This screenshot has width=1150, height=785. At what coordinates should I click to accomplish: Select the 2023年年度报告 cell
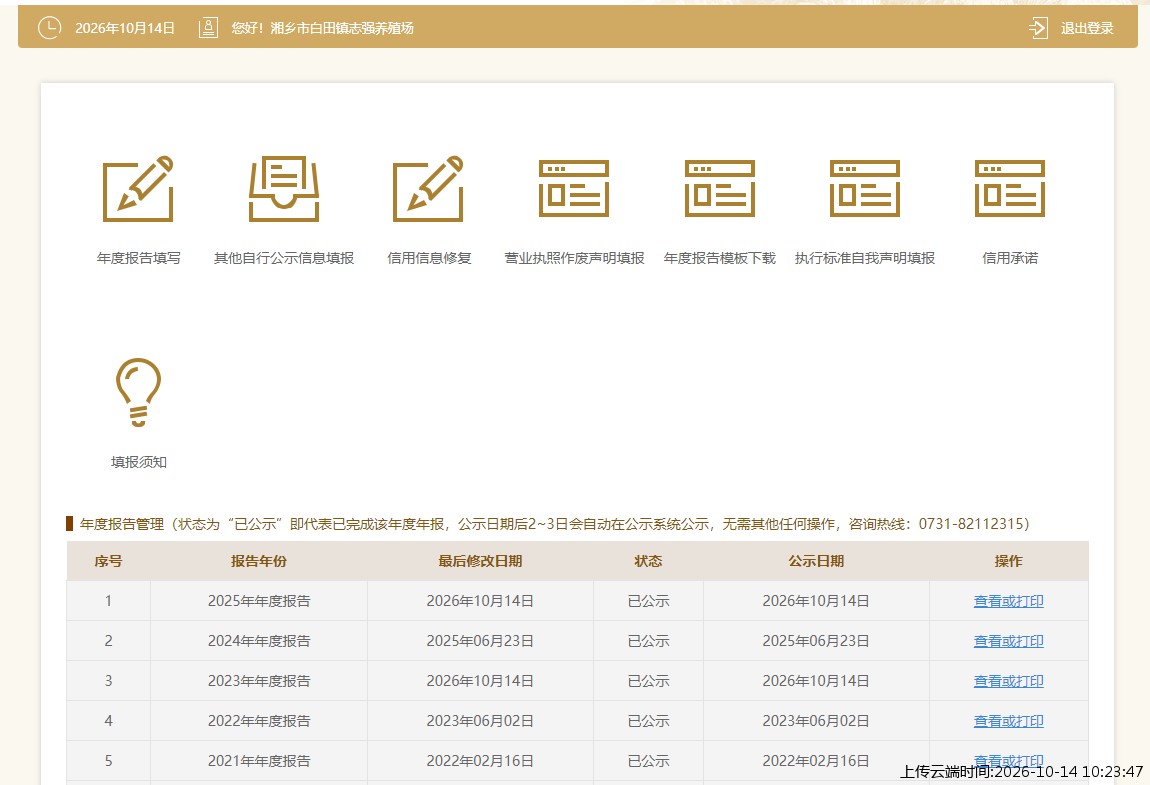click(x=259, y=681)
